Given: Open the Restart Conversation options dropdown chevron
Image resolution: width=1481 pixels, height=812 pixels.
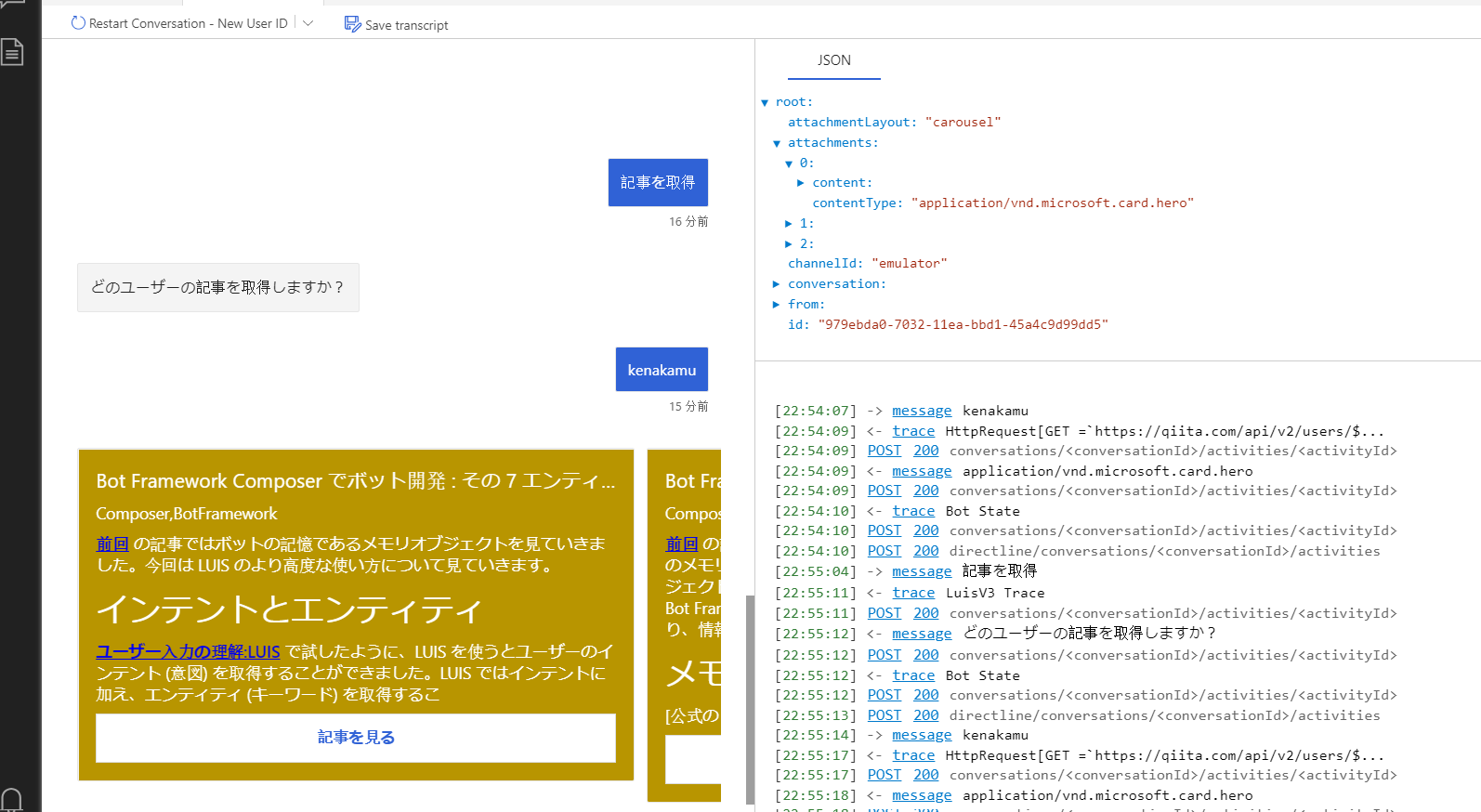Looking at the screenshot, I should (x=308, y=23).
